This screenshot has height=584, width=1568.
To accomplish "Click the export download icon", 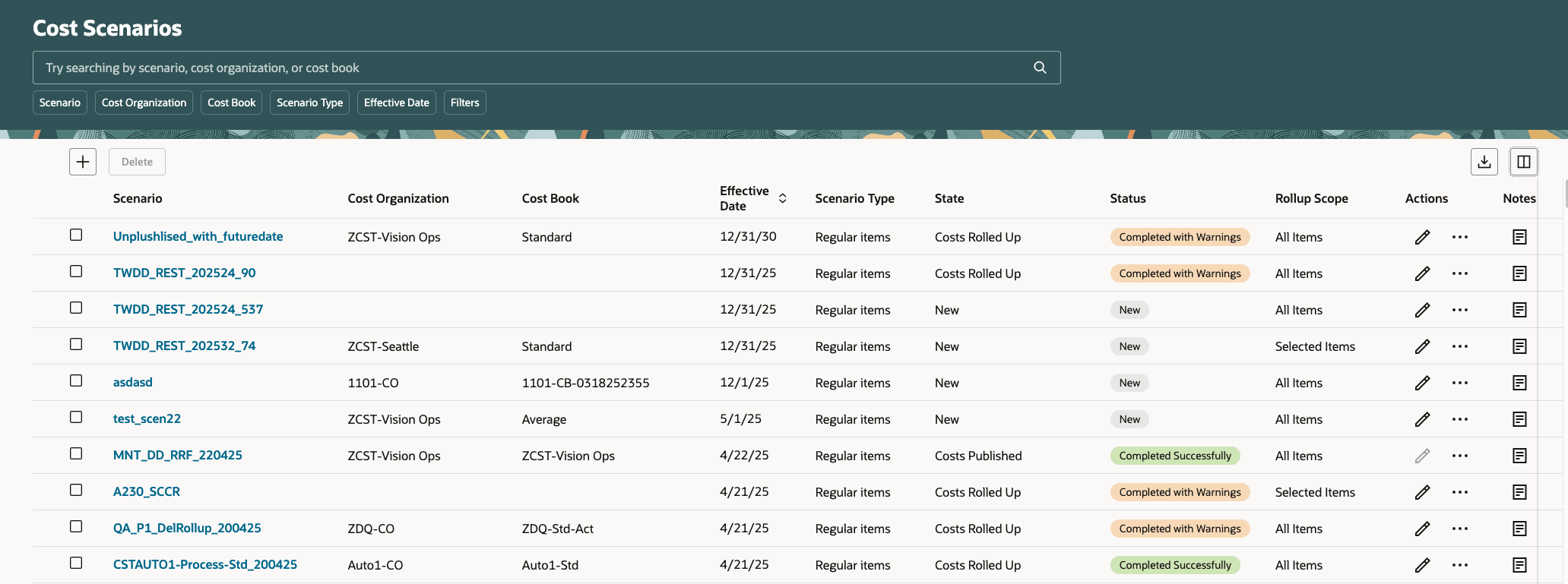I will tap(1484, 162).
